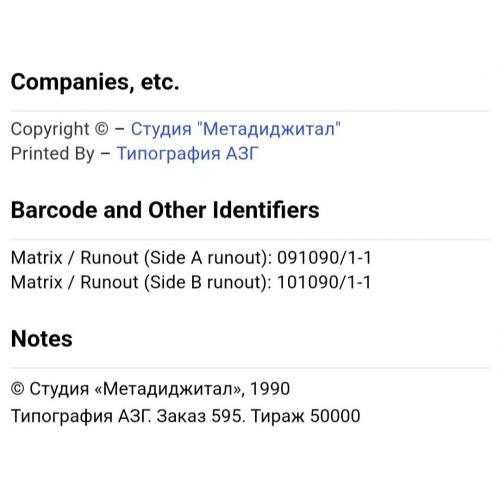The image size is (500, 500).
Task: Click the year 1990 in Notes
Action: coord(270,389)
